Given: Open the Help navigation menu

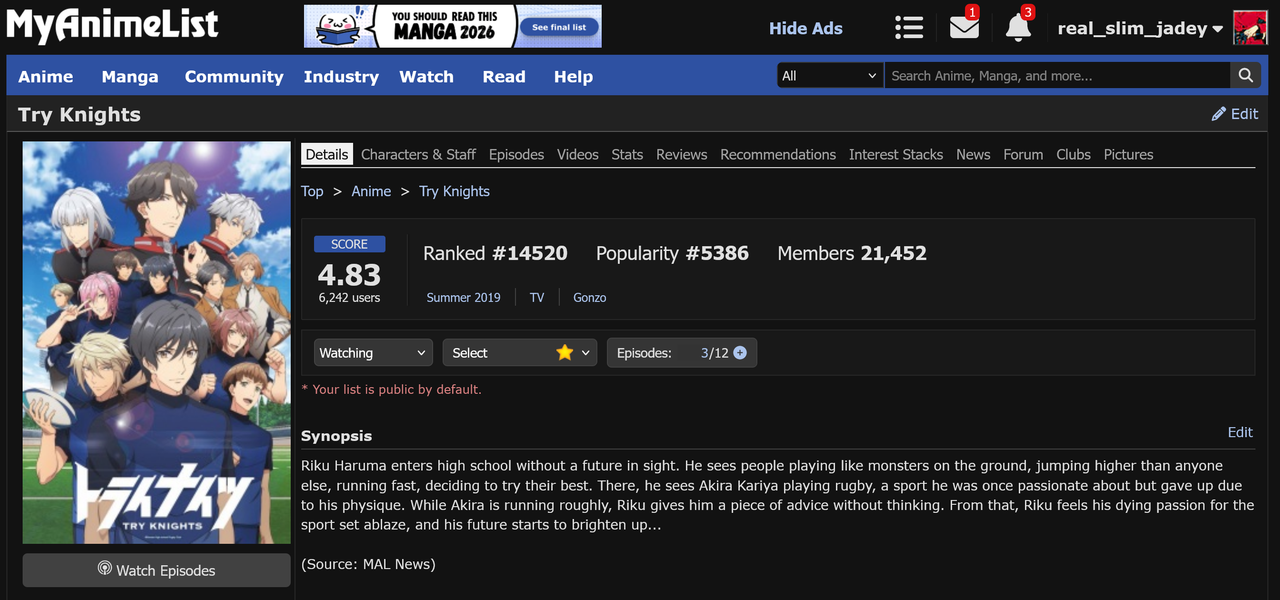Looking at the screenshot, I should pos(573,77).
